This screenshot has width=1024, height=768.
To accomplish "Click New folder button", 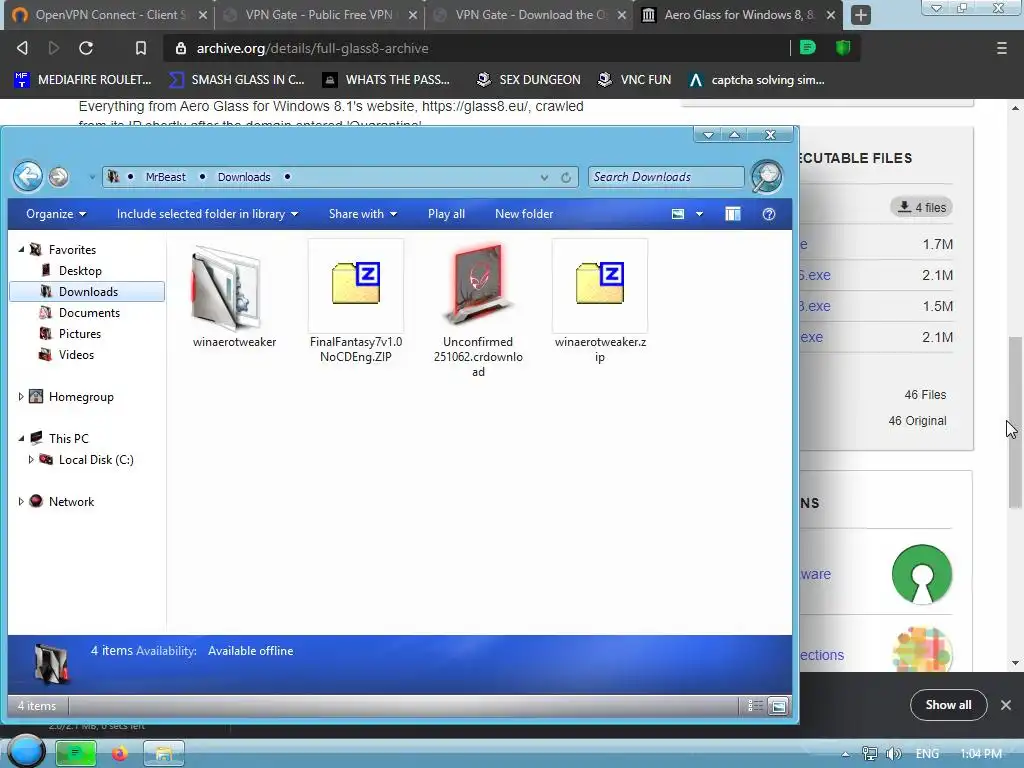I will [x=524, y=214].
